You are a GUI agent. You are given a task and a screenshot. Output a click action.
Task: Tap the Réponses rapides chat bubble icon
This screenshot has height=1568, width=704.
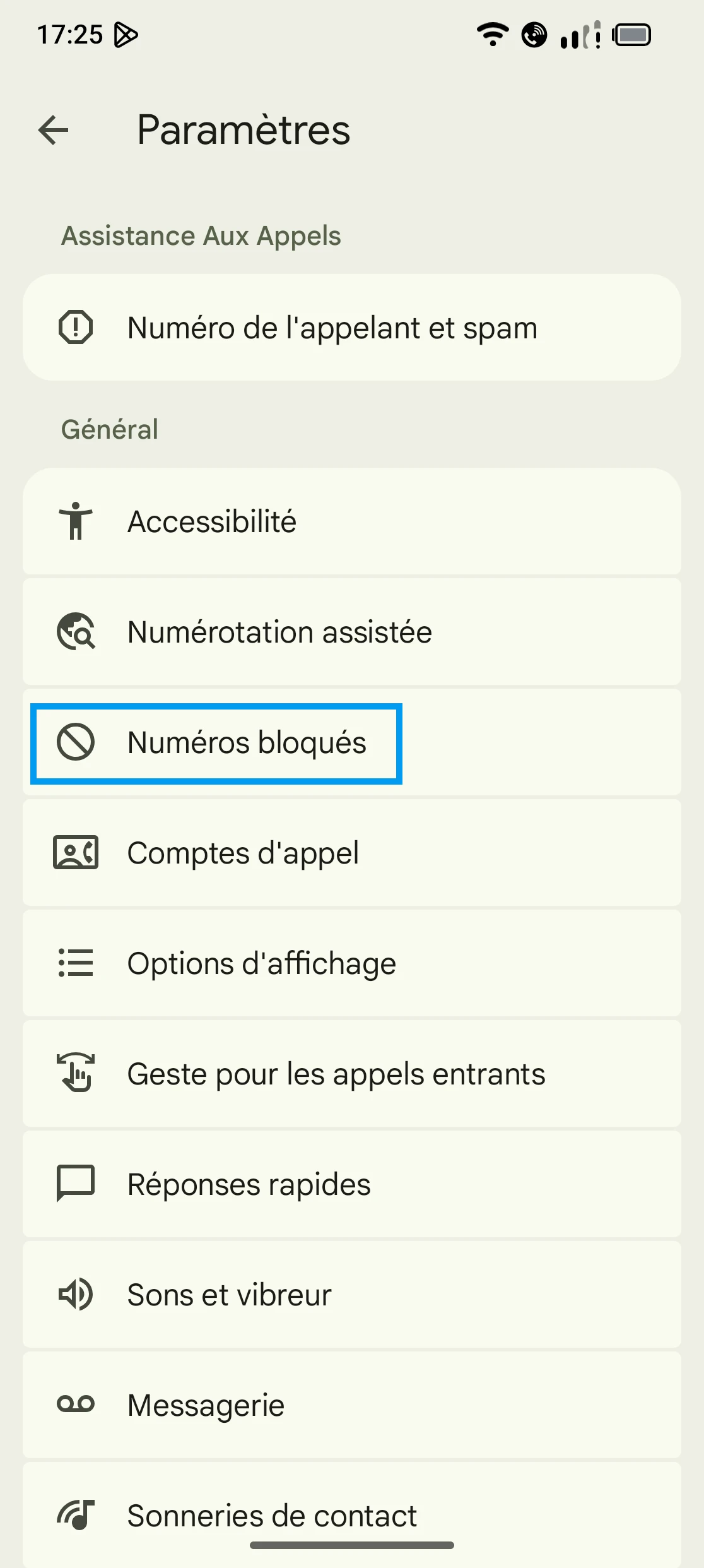76,1184
